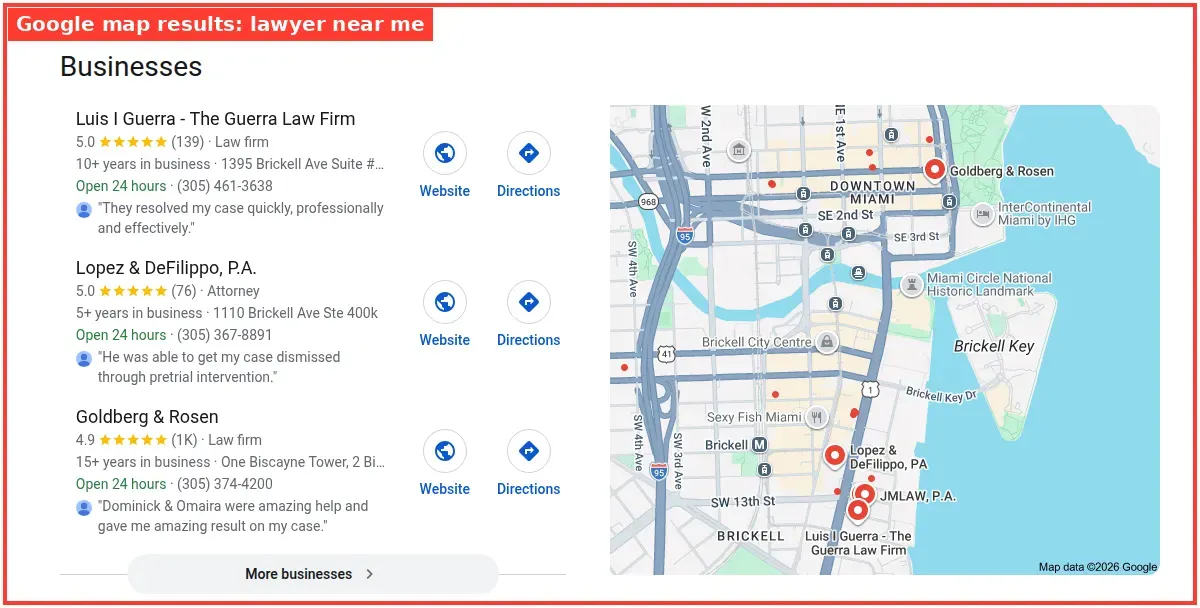
Task: Click phone number (305) 374-4200
Action: (225, 484)
